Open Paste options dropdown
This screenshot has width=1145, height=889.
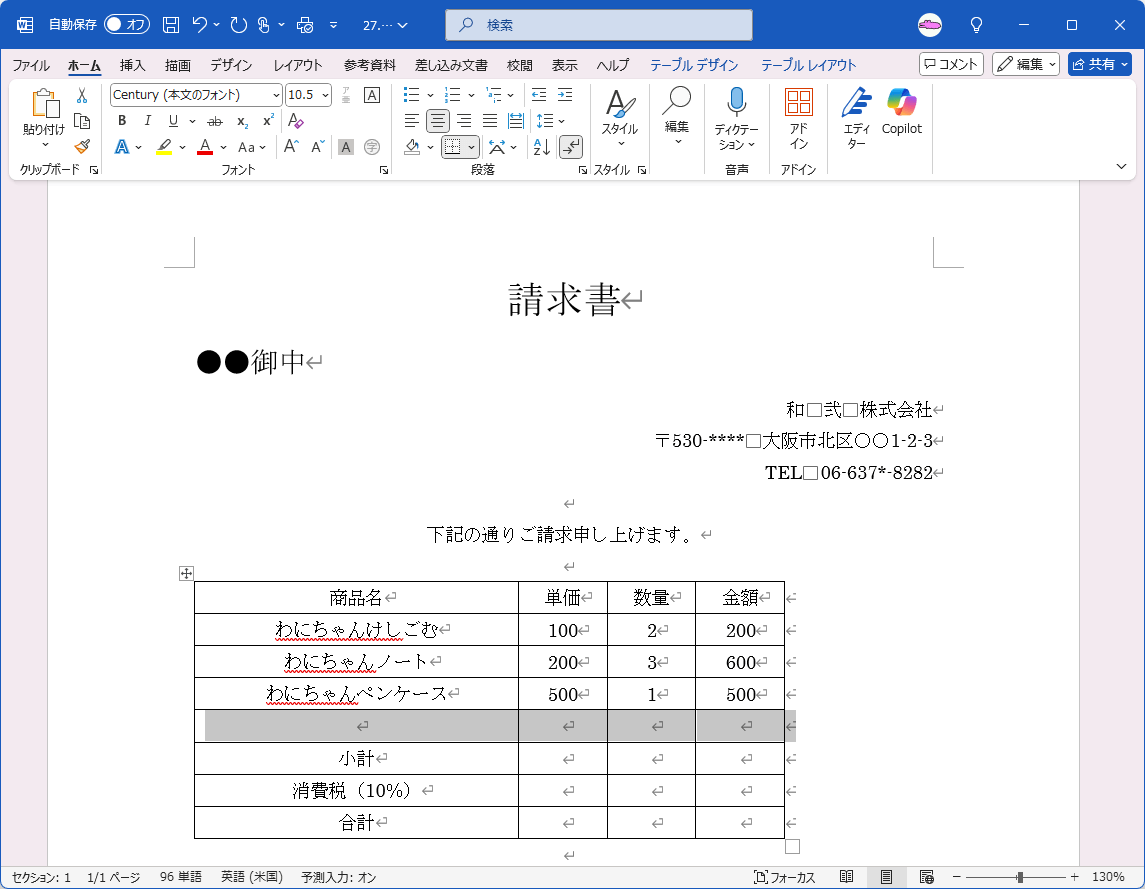[45, 145]
